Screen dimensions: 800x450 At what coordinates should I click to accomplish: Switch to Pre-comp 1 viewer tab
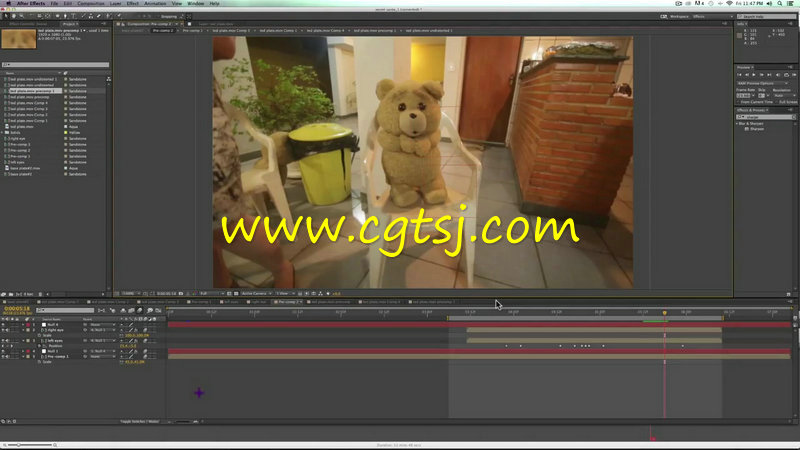[x=193, y=31]
